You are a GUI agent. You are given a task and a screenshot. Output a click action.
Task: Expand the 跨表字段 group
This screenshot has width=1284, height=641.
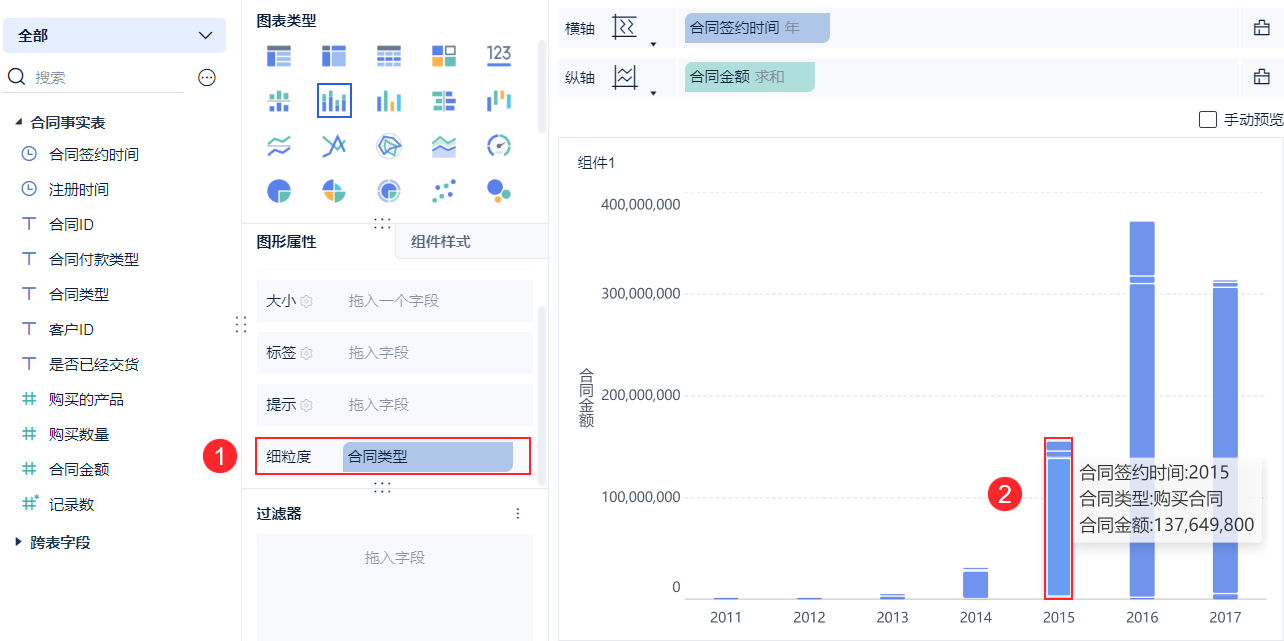[x=18, y=542]
